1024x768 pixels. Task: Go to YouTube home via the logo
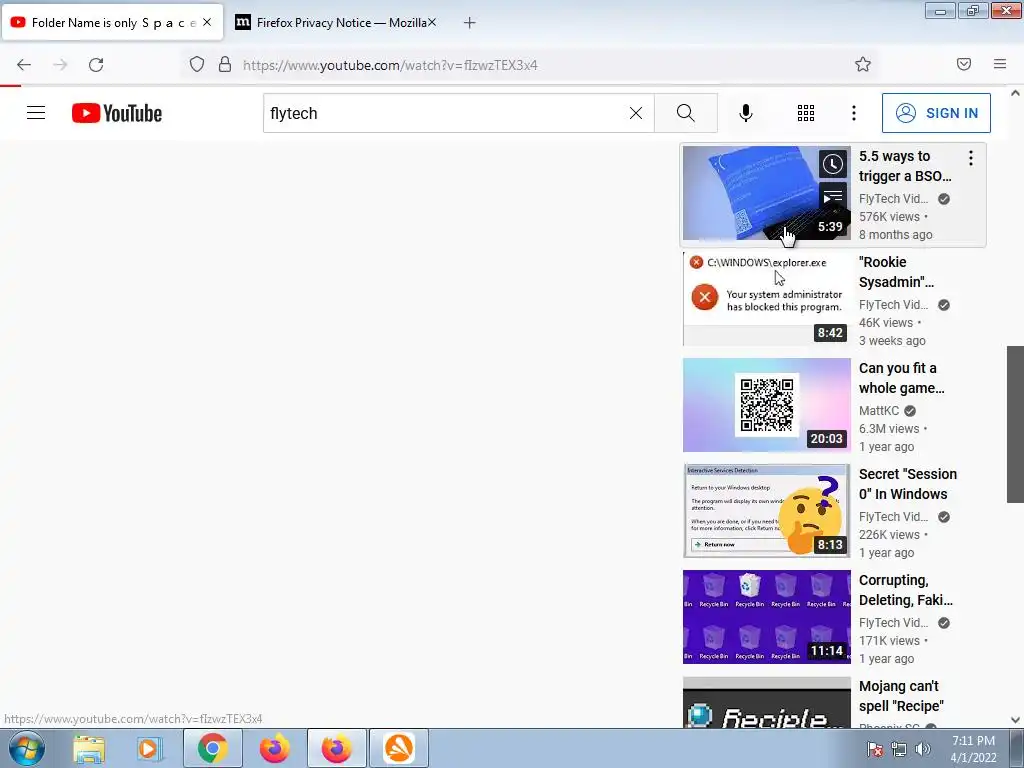click(117, 113)
